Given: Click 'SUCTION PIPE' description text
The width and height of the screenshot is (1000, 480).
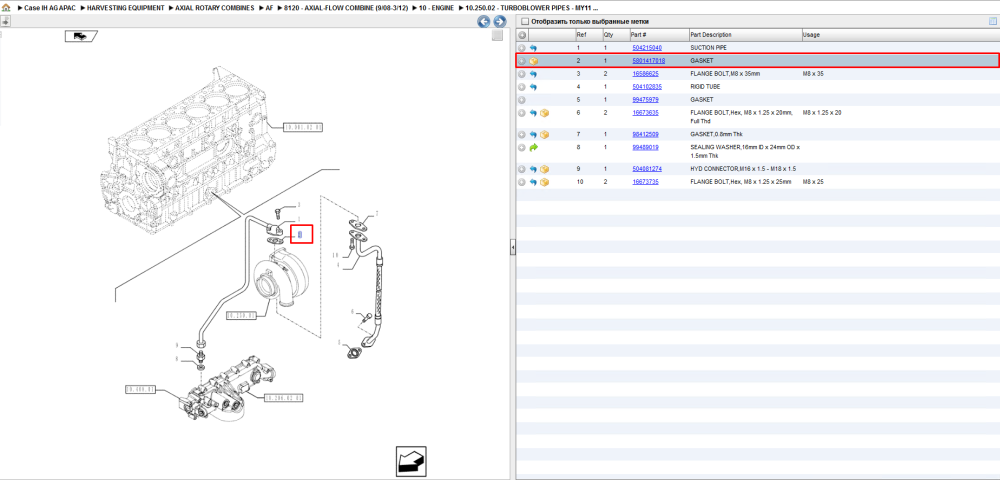Looking at the screenshot, I should pos(708,48).
